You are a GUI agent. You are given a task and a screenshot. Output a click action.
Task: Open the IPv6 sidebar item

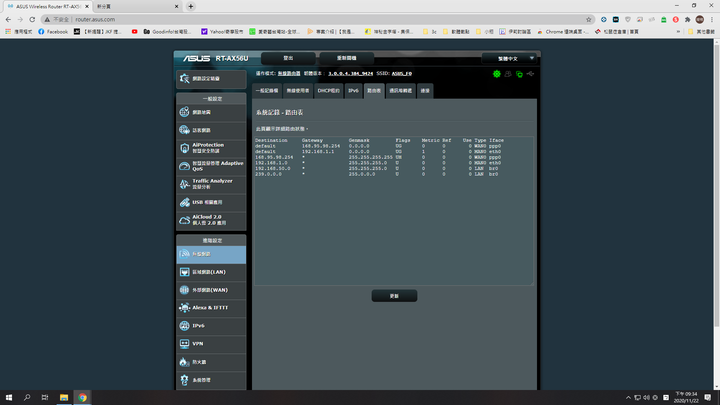tap(211, 326)
